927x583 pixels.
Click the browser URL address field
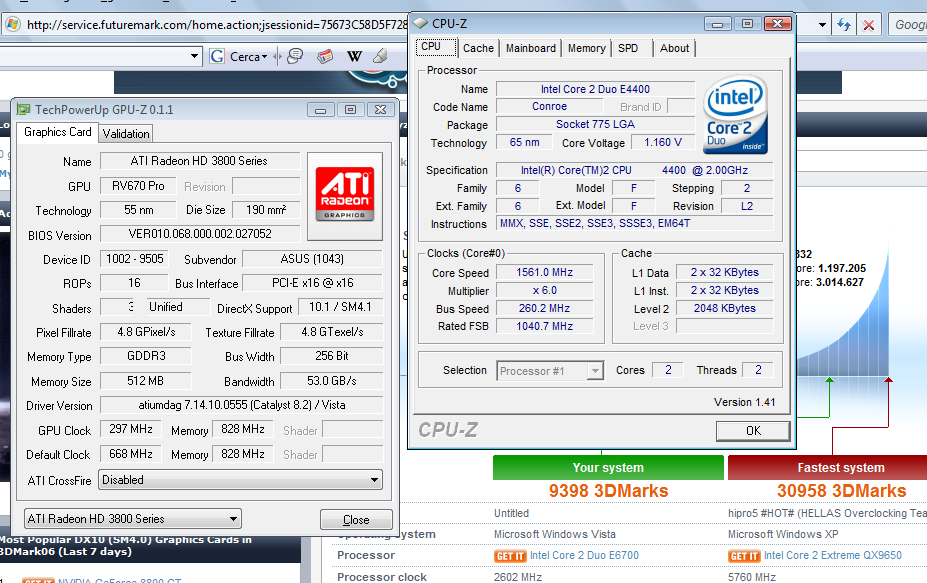(216, 25)
